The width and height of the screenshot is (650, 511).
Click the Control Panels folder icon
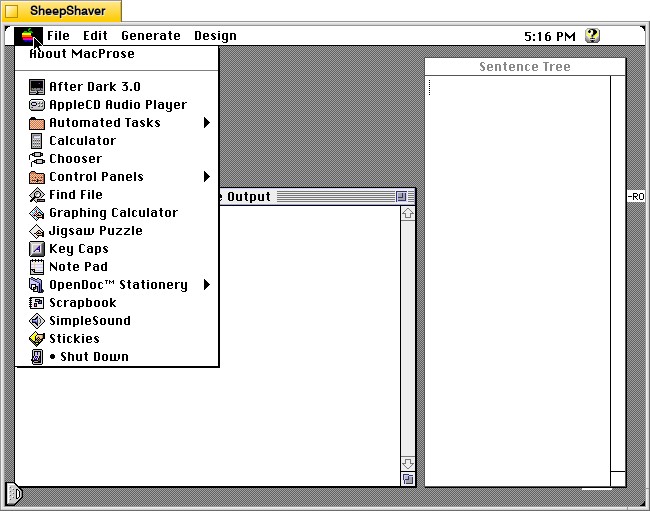coord(36,177)
